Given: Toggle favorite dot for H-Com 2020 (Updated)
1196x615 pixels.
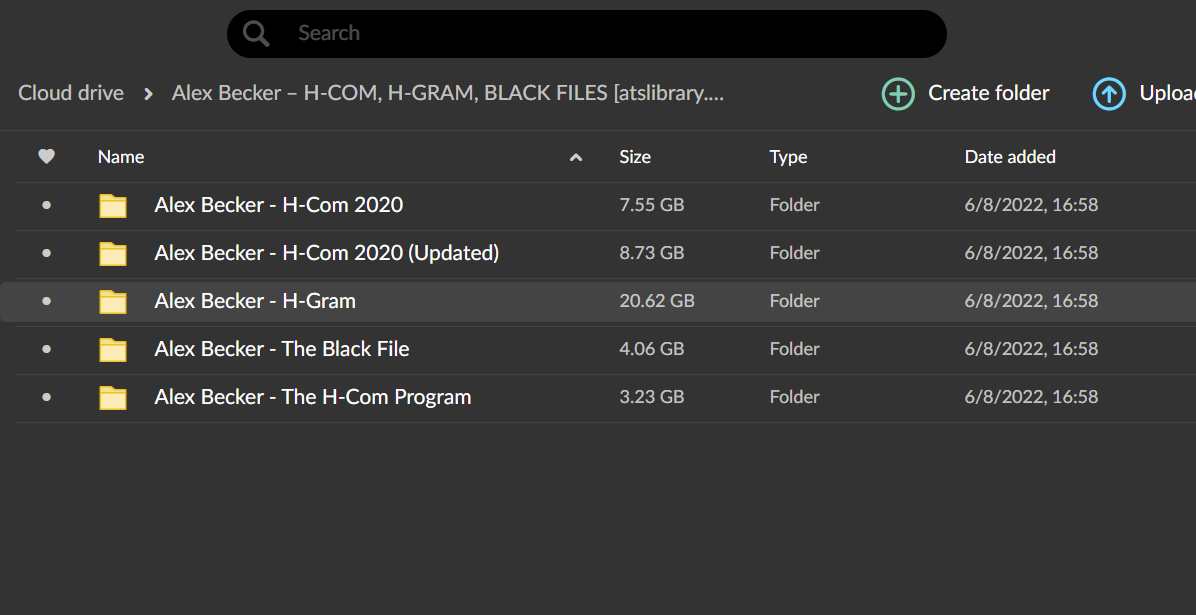Looking at the screenshot, I should coord(47,253).
